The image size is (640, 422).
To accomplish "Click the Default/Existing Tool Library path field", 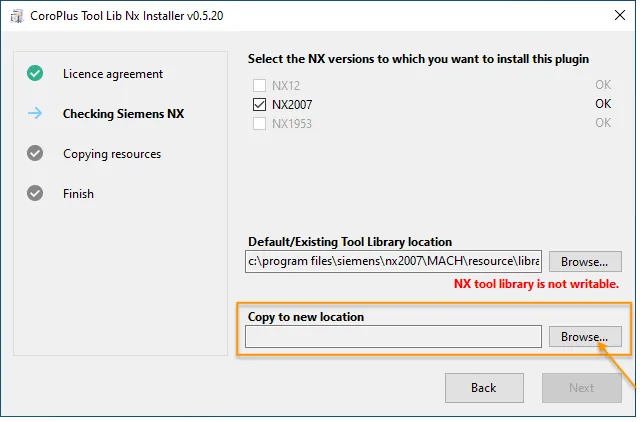I will tap(393, 262).
